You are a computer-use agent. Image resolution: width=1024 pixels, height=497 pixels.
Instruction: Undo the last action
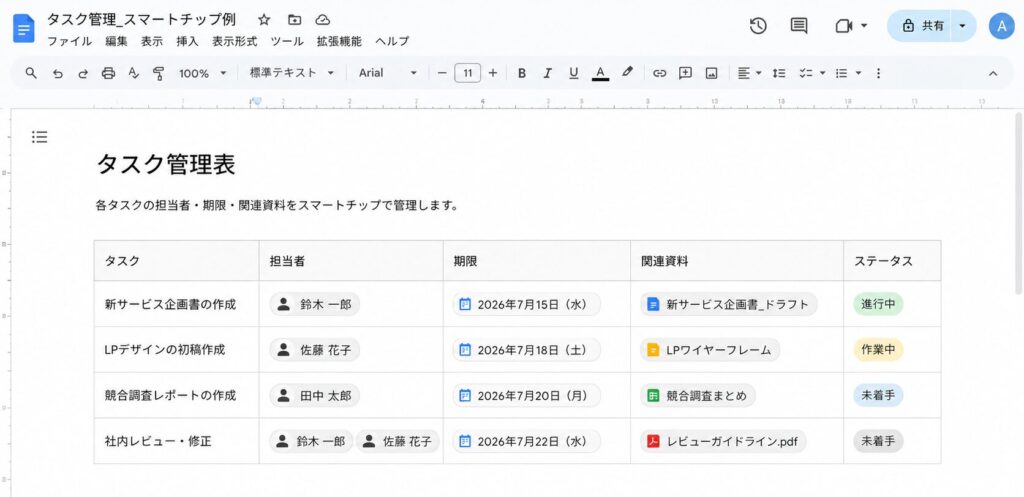coord(57,73)
